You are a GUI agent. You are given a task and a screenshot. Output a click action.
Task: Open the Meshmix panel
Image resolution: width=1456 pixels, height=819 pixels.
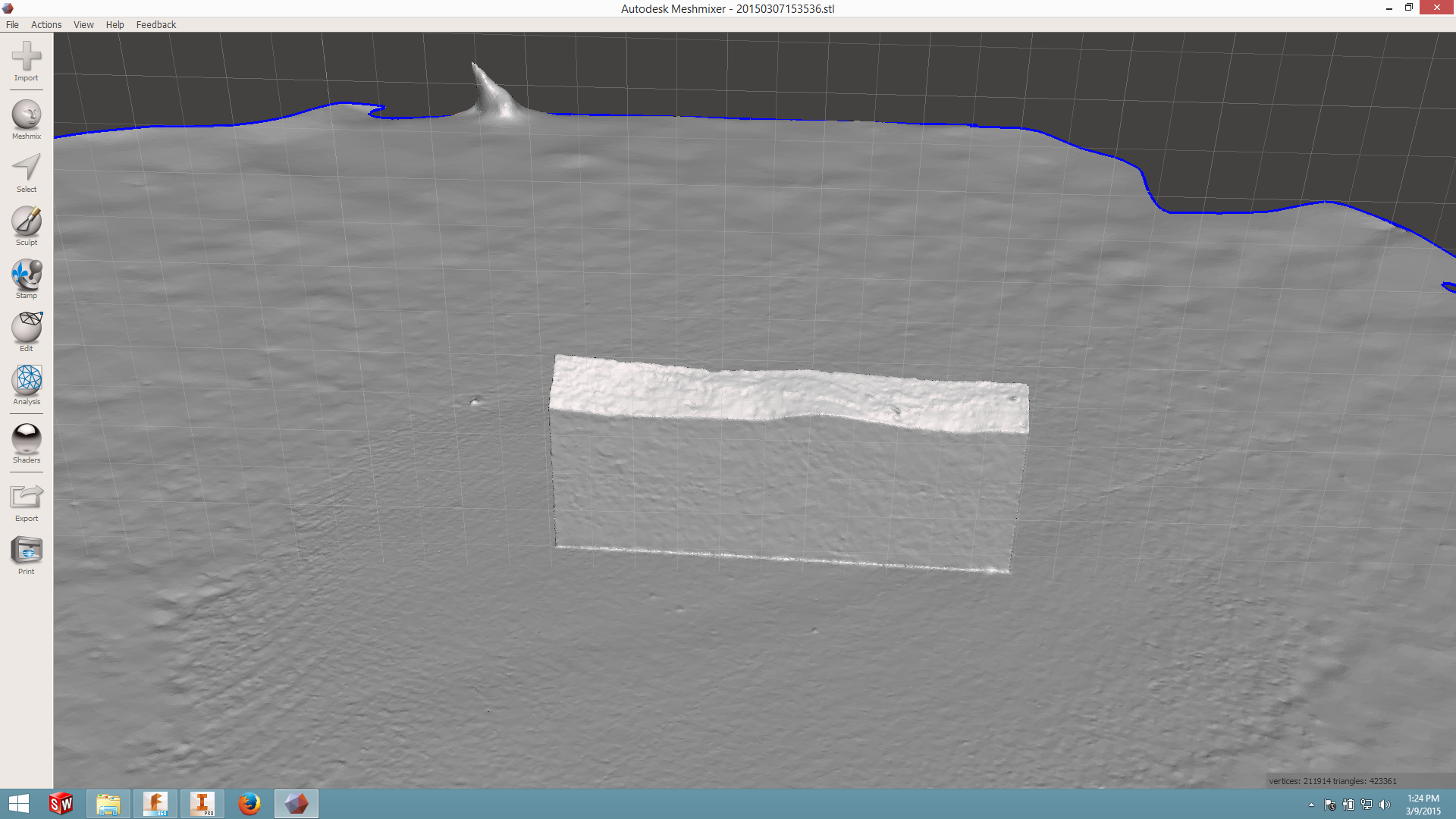27,119
